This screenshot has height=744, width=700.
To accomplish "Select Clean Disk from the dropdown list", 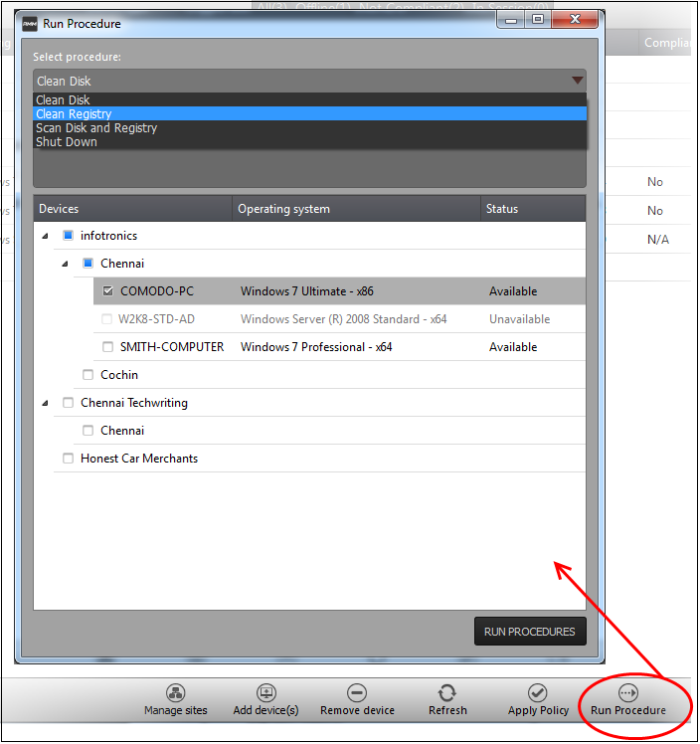I will pos(310,100).
